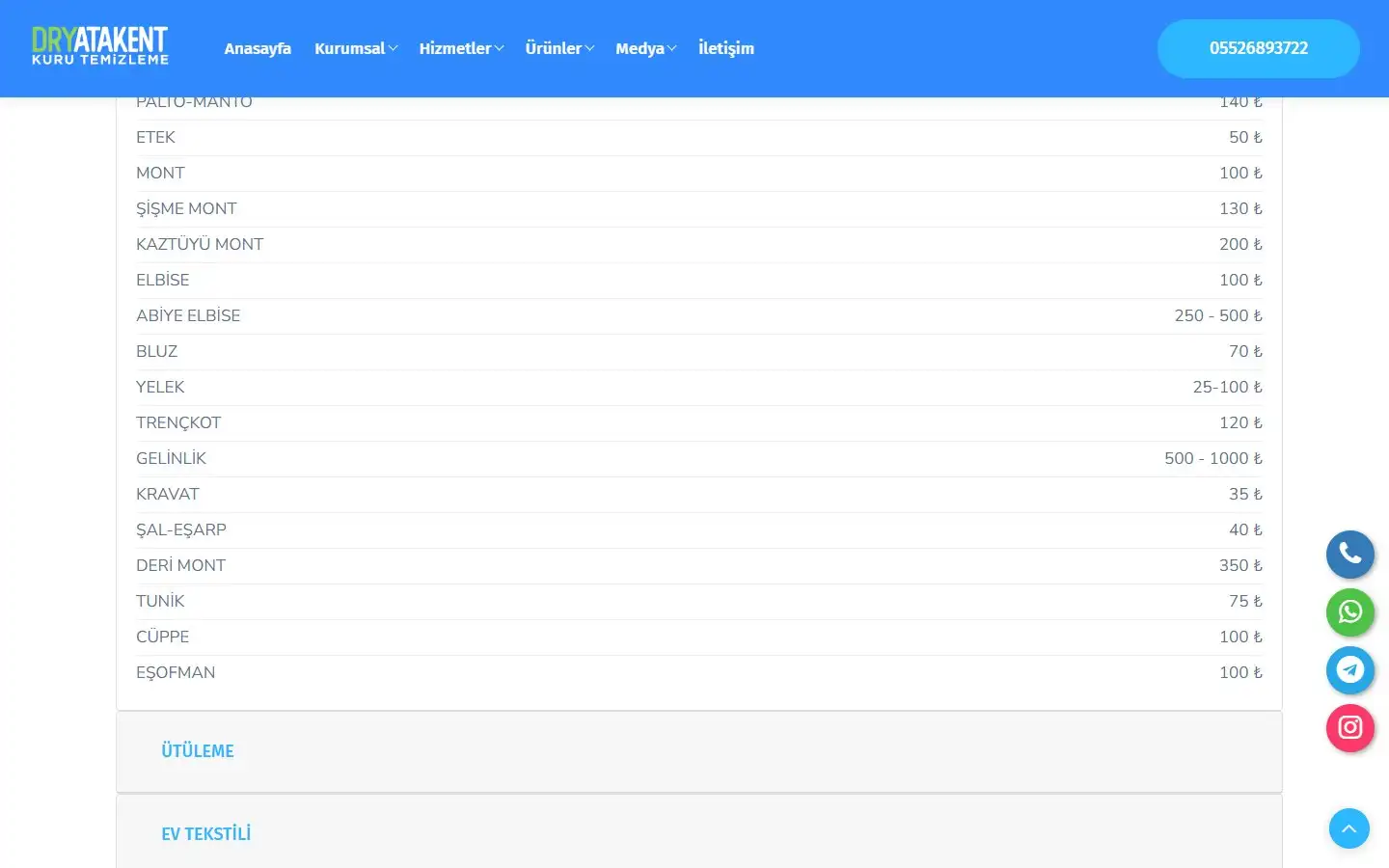Expand the Hizmetler dropdown menu

click(x=461, y=48)
